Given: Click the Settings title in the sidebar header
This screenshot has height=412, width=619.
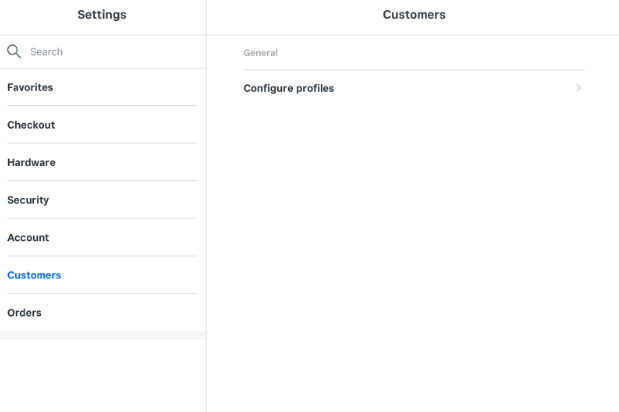Looking at the screenshot, I should tap(102, 15).
